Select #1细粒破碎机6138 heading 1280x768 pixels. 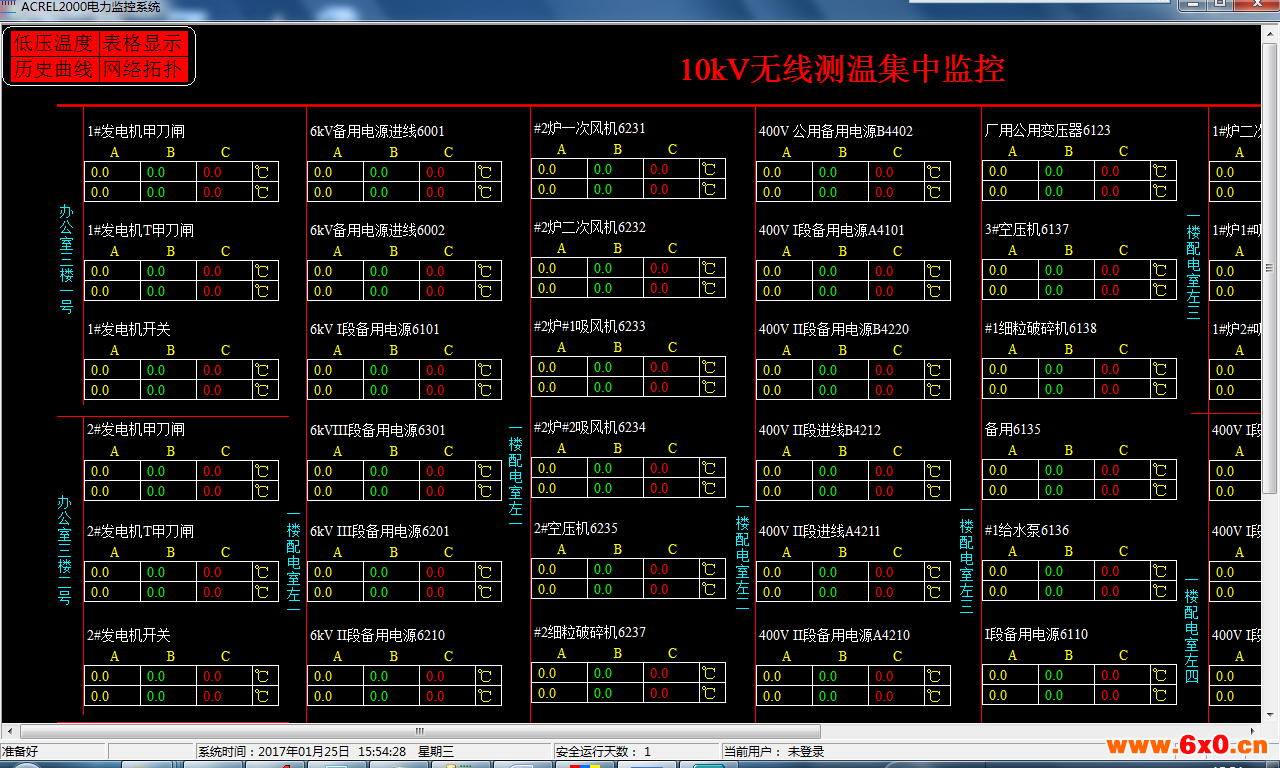pos(1040,328)
